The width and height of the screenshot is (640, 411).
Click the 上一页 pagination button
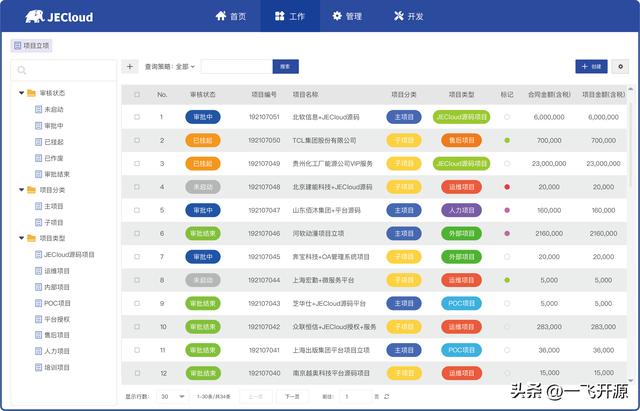pos(256,396)
